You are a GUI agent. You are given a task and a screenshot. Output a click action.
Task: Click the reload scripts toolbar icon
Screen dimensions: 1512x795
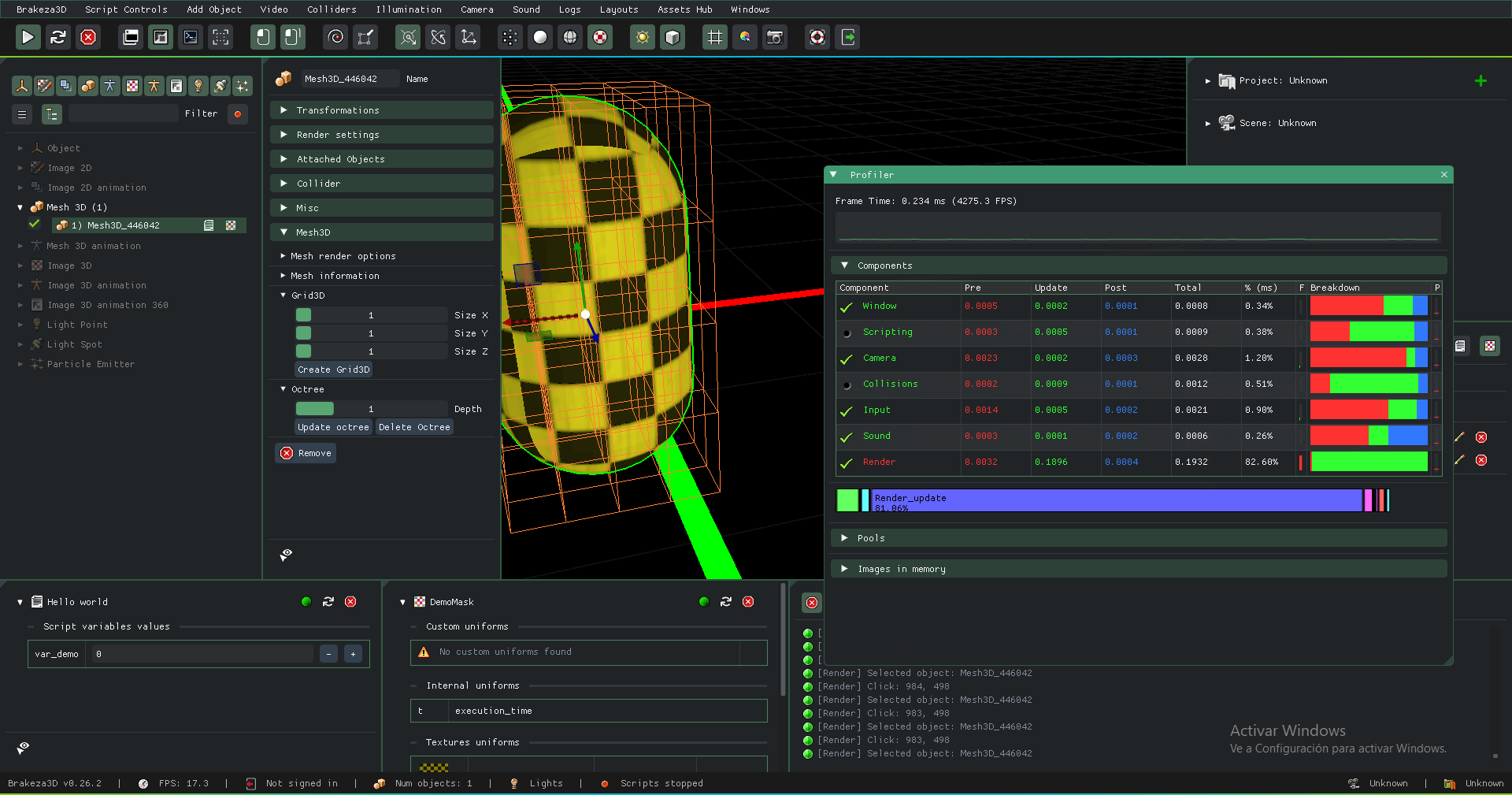click(57, 37)
